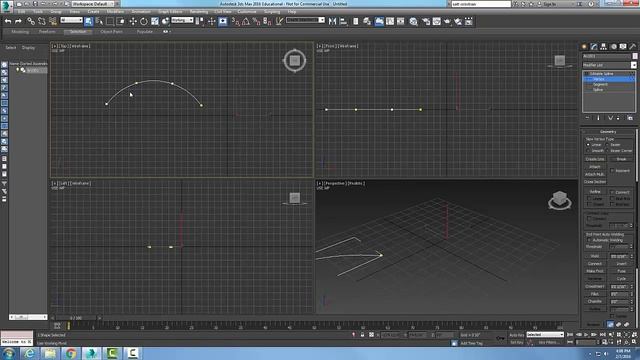Viewport: 640px width, 360px height.
Task: Toggle the Snaps Toggle button
Action: pos(235,21)
